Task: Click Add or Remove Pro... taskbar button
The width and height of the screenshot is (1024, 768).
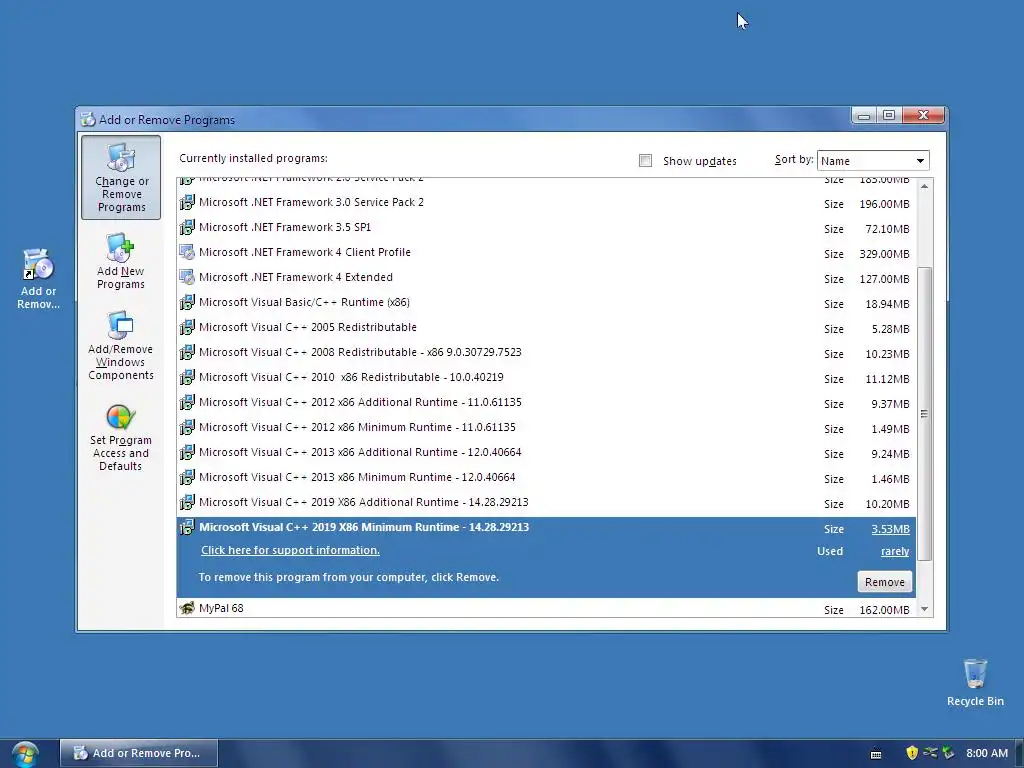Action: click(x=138, y=753)
